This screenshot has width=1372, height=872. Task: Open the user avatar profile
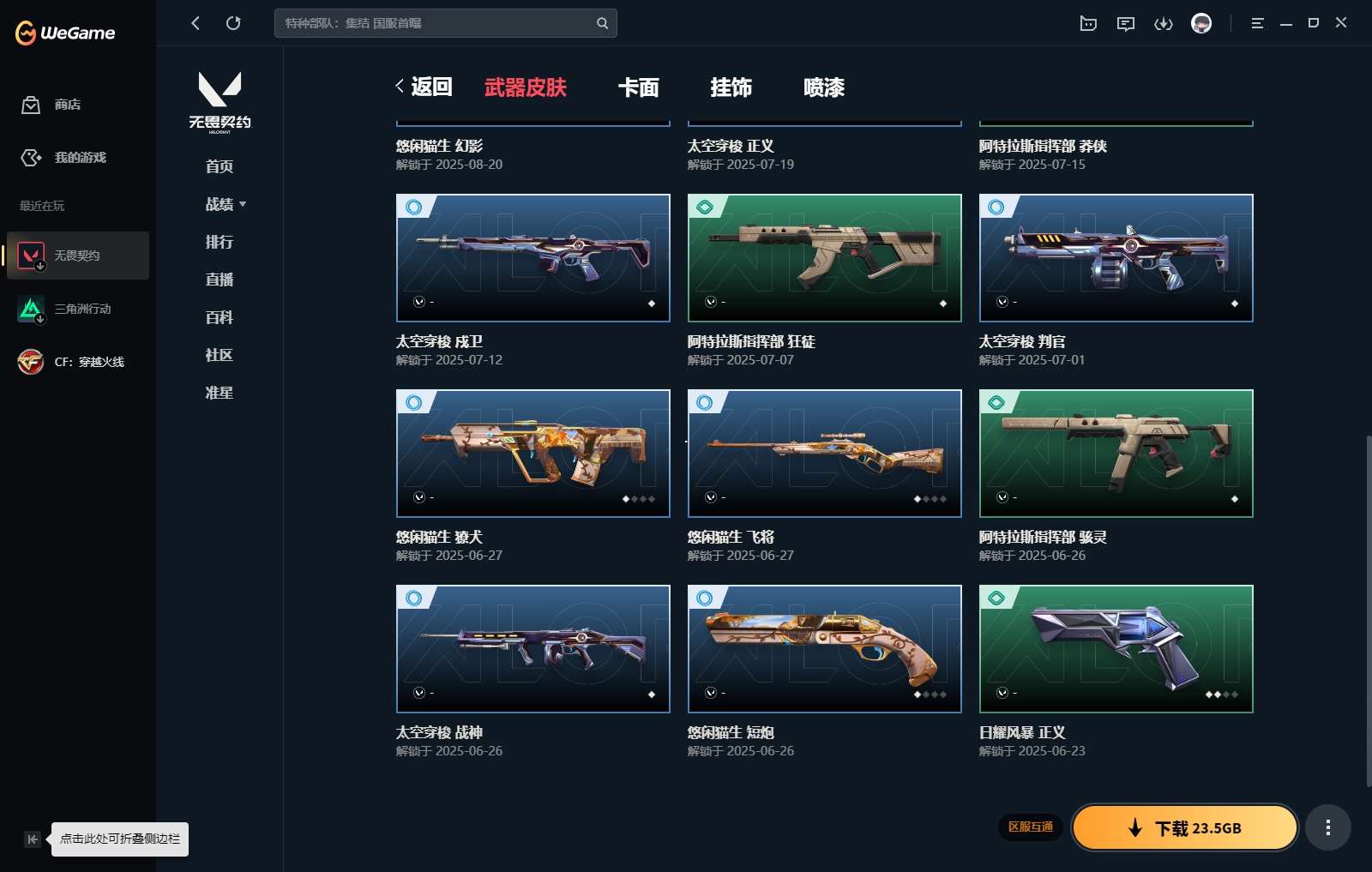click(x=1201, y=23)
